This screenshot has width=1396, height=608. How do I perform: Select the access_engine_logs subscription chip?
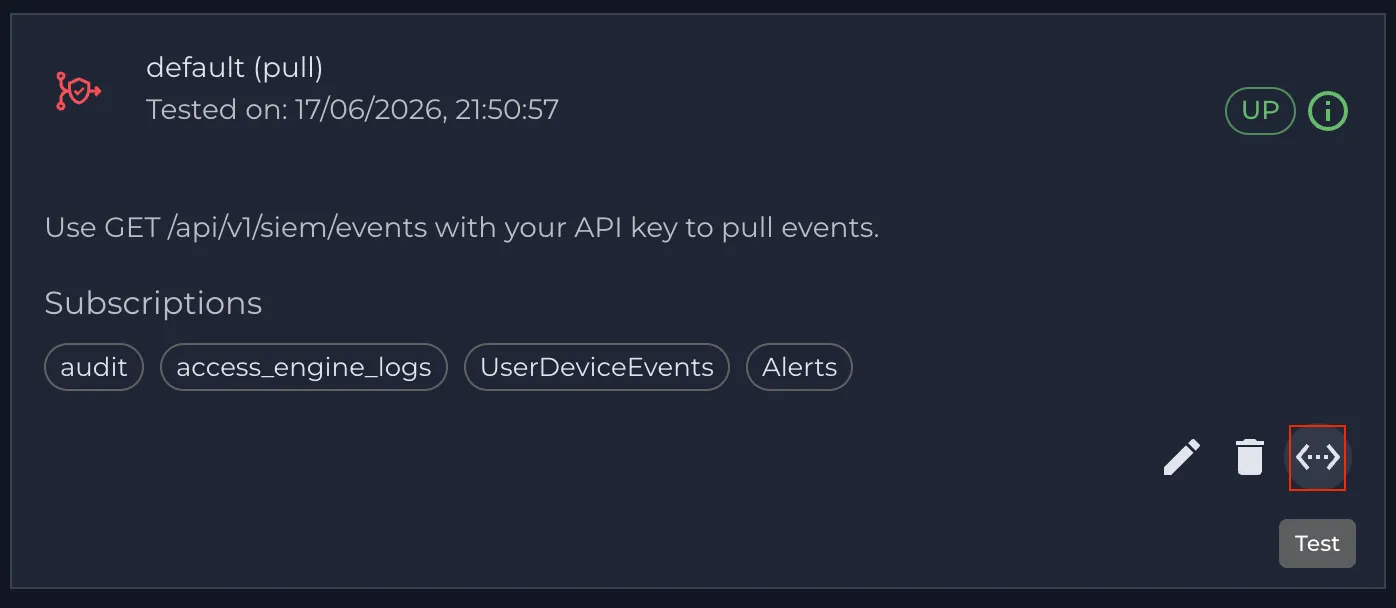pyautogui.click(x=304, y=367)
